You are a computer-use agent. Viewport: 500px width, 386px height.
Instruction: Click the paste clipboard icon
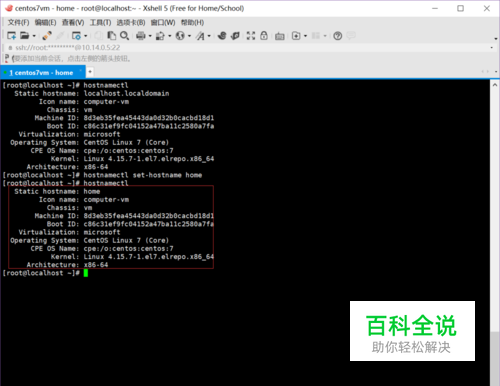tap(112, 35)
